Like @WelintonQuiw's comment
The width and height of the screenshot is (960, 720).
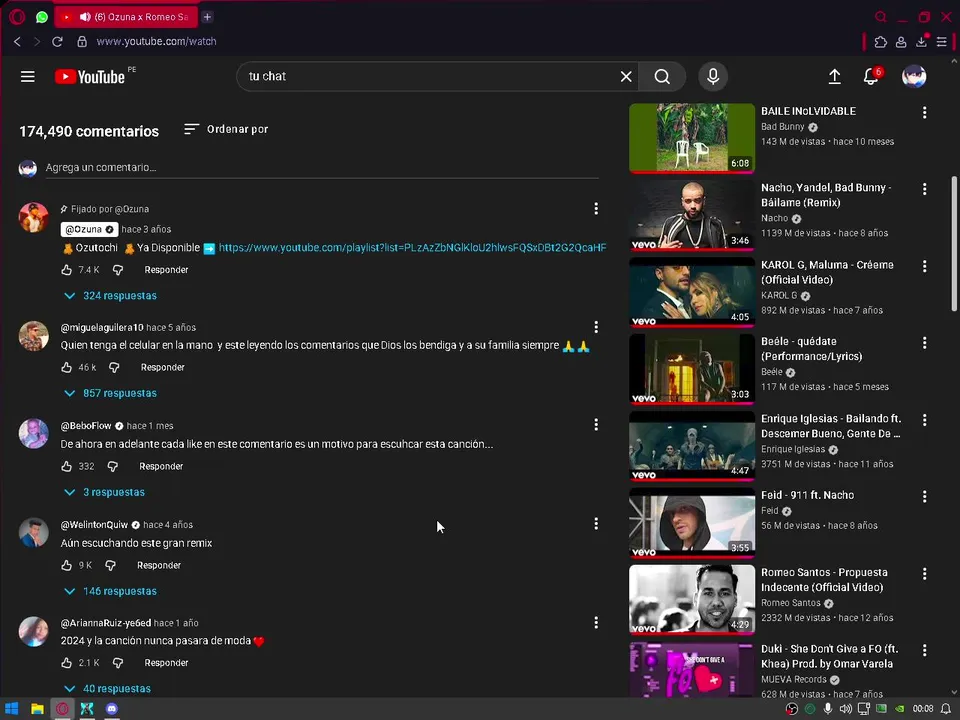click(x=67, y=565)
